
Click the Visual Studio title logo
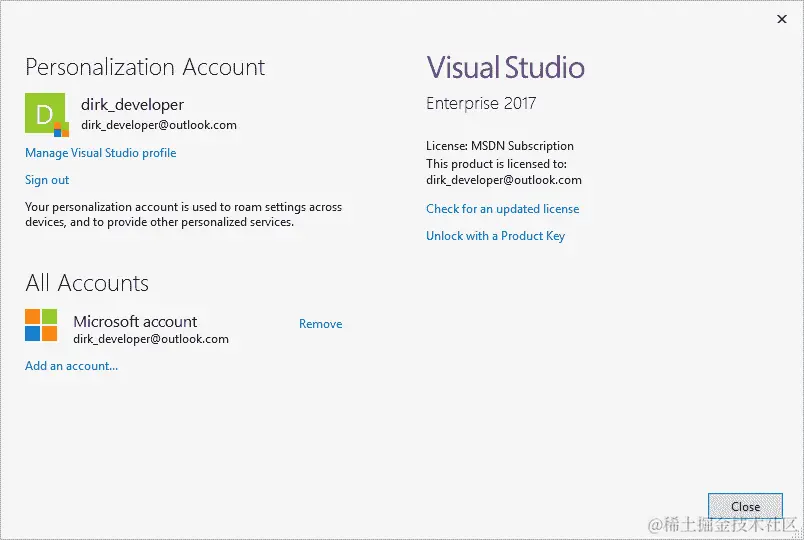[x=506, y=68]
